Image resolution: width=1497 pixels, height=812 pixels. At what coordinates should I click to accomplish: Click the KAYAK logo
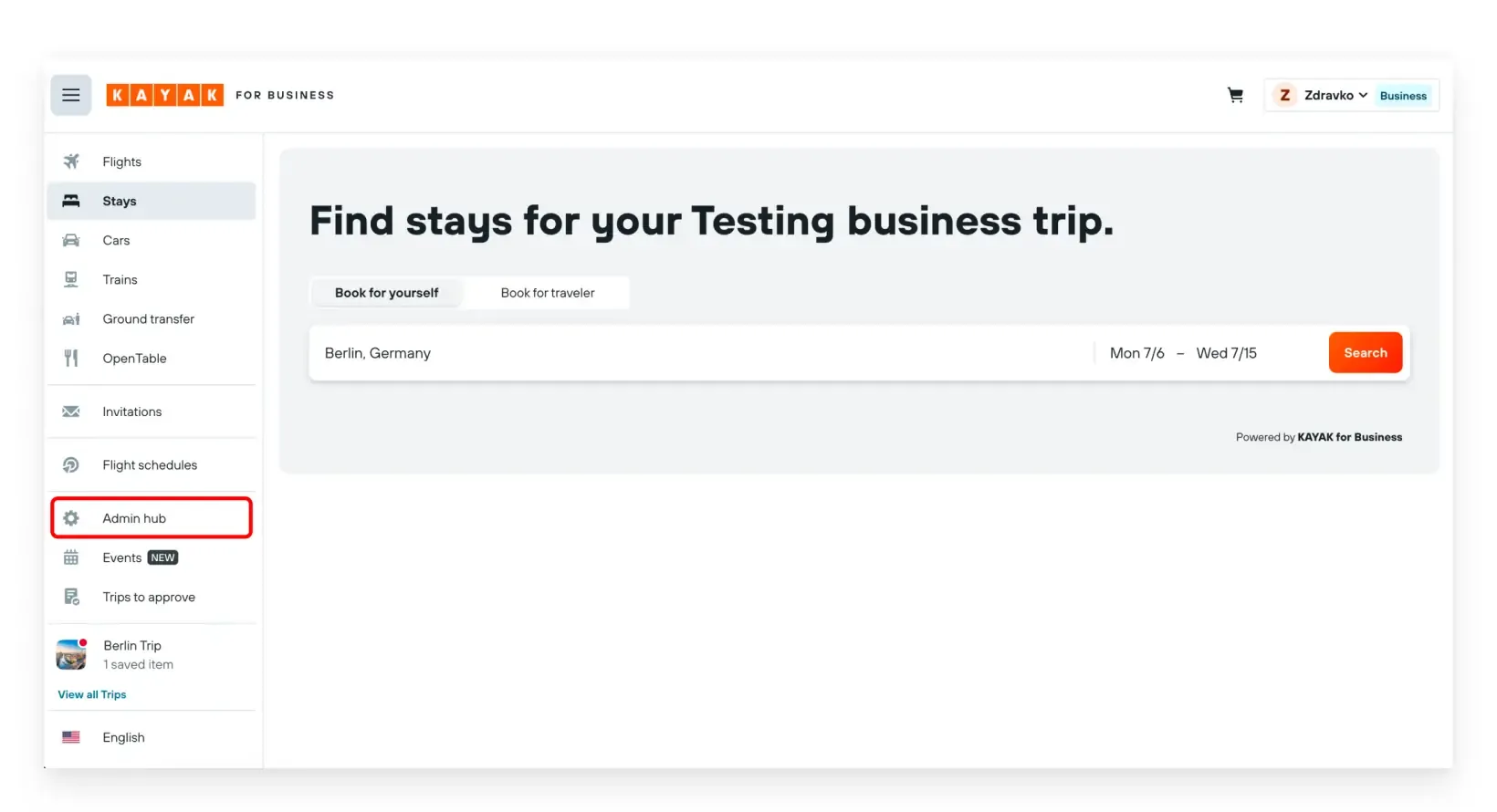(164, 95)
